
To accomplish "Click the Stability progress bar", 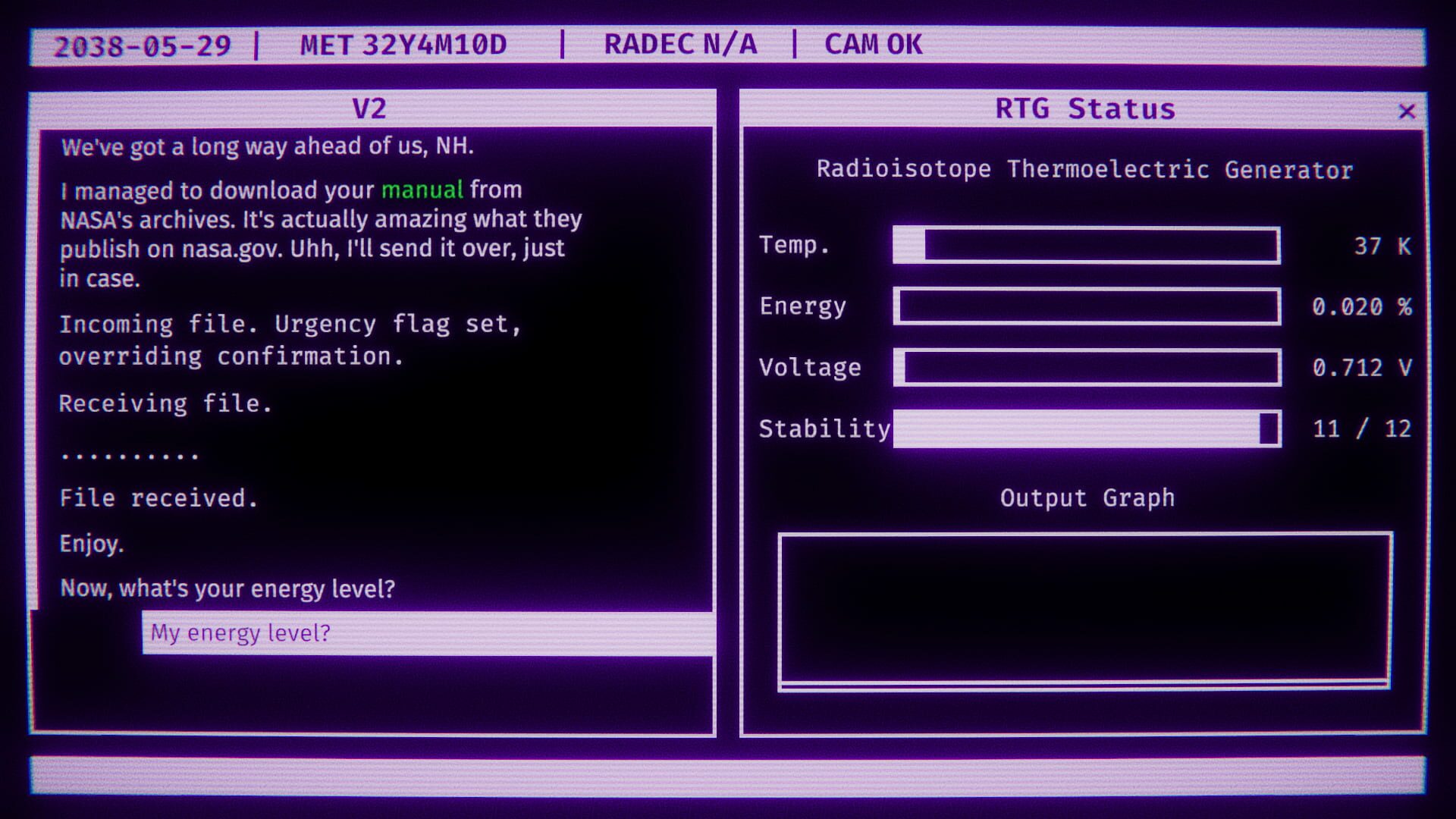I will [1087, 428].
